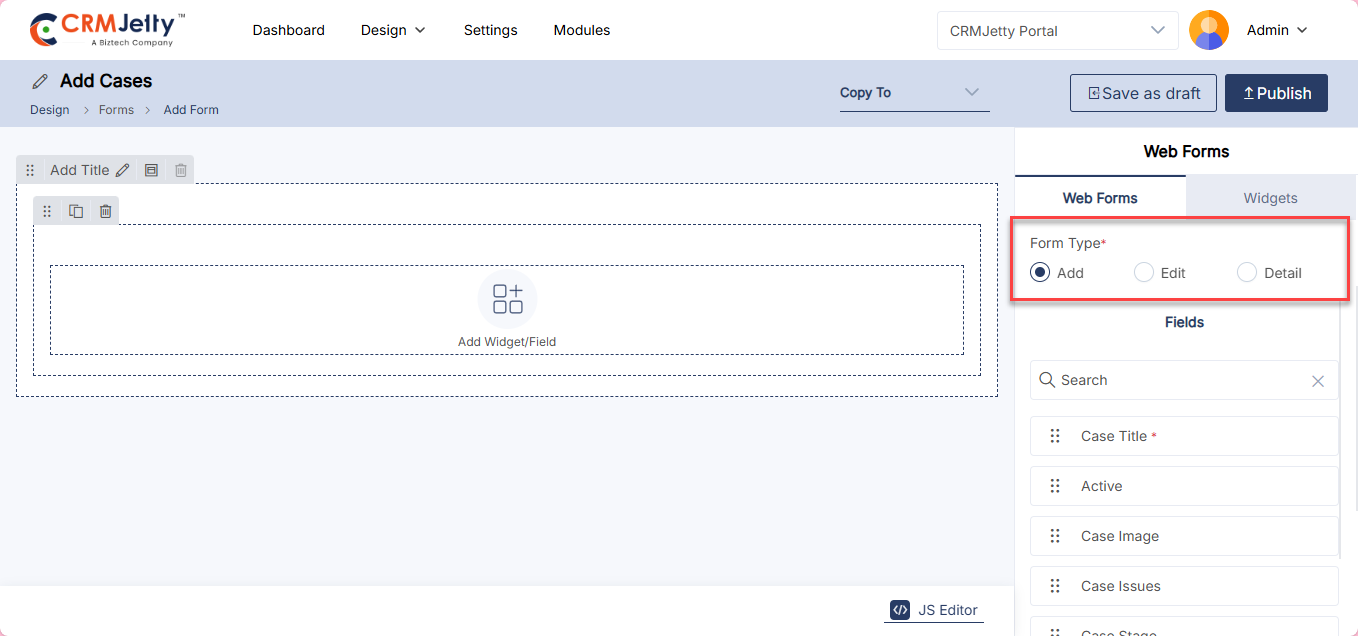Click the CRMJetty logo

[x=108, y=30]
